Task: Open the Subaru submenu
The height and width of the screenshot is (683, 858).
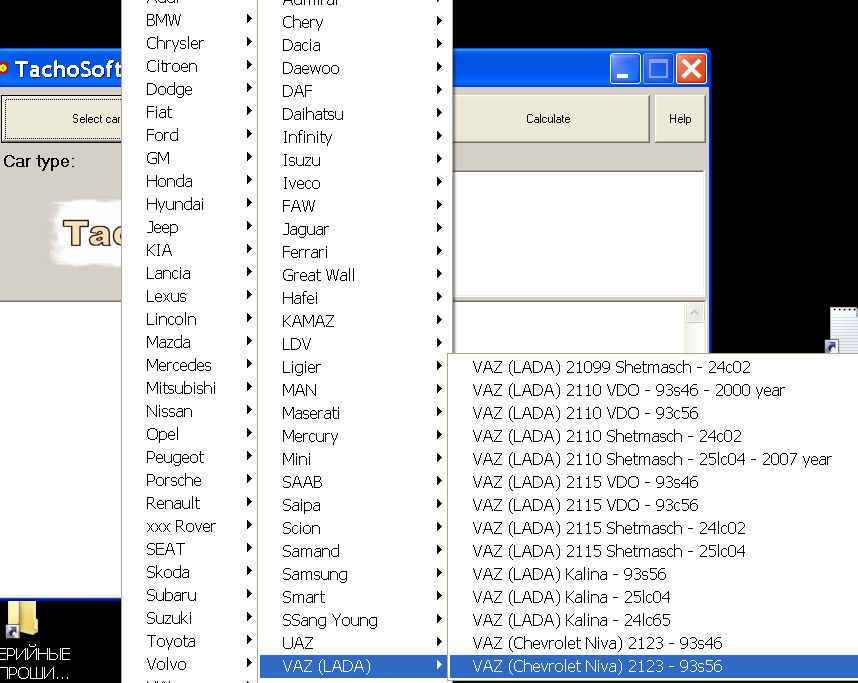Action: tap(190, 595)
